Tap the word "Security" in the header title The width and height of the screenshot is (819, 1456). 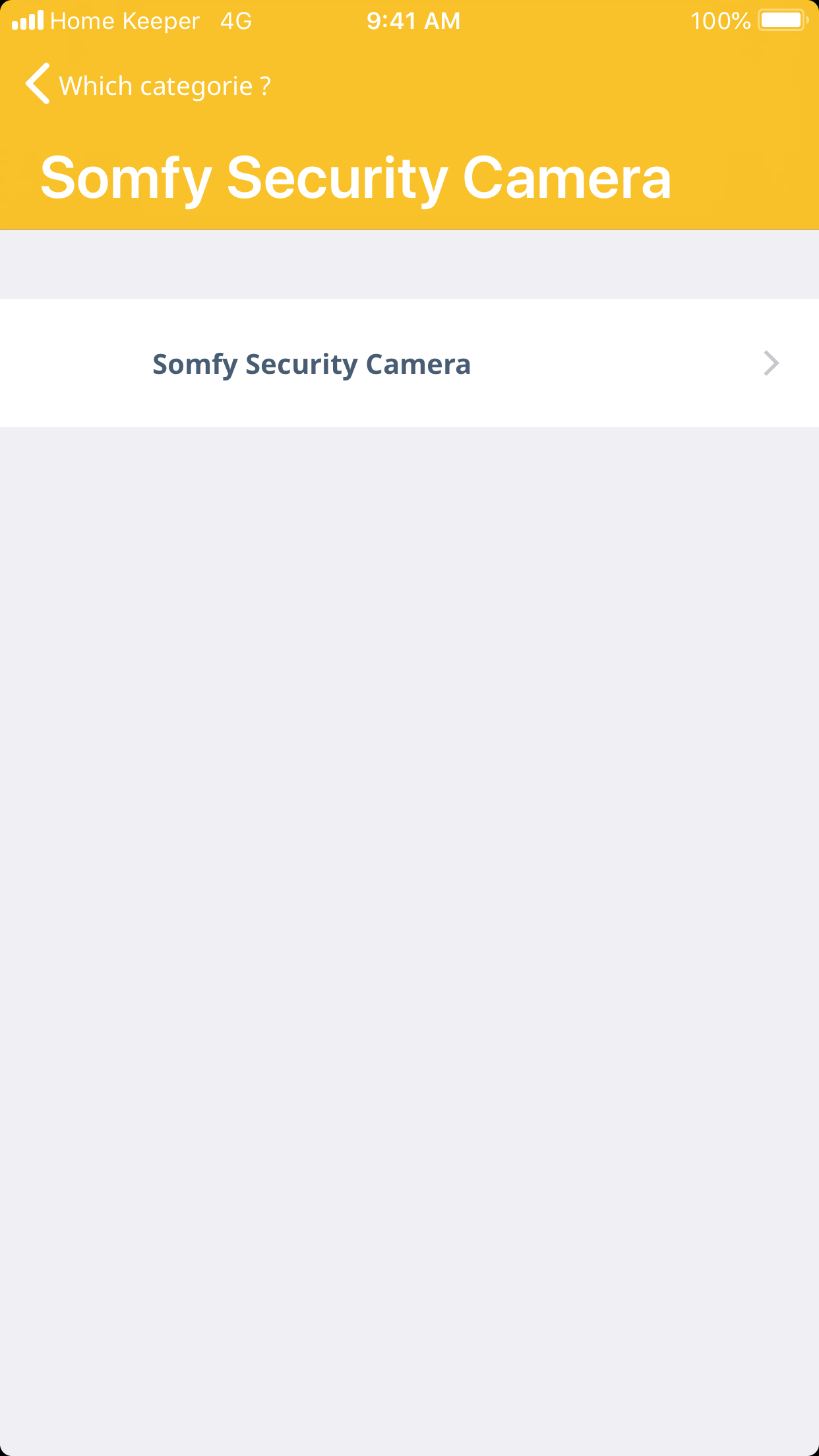tap(337, 178)
